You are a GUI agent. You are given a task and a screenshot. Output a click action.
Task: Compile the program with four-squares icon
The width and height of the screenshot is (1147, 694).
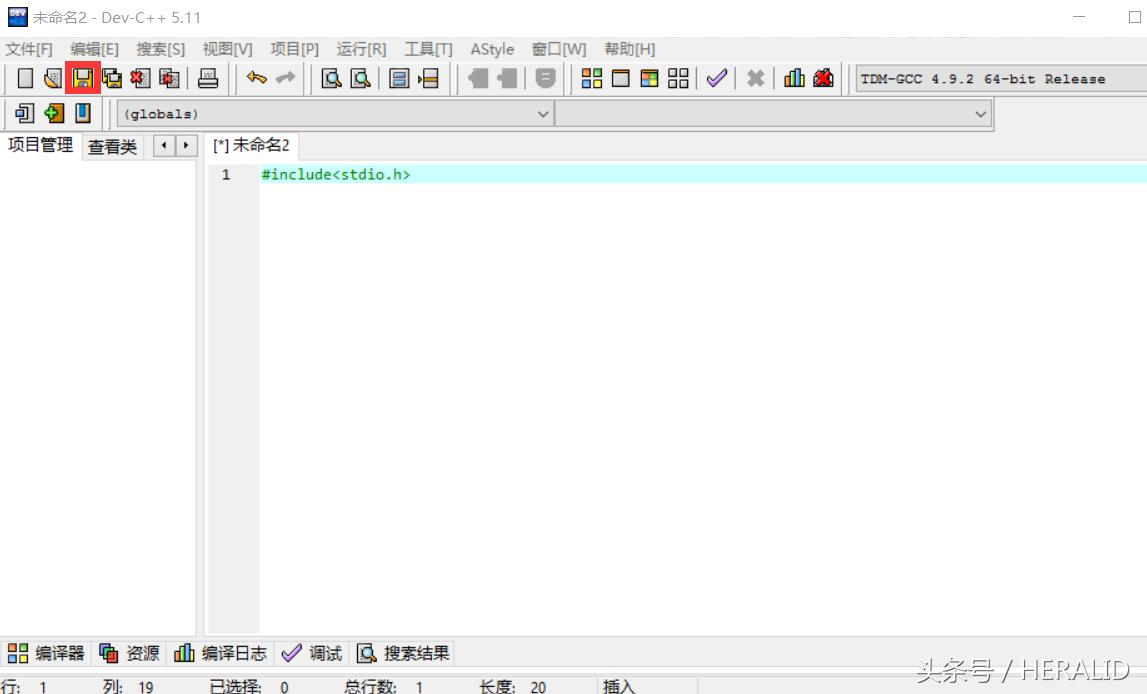[x=591, y=78]
